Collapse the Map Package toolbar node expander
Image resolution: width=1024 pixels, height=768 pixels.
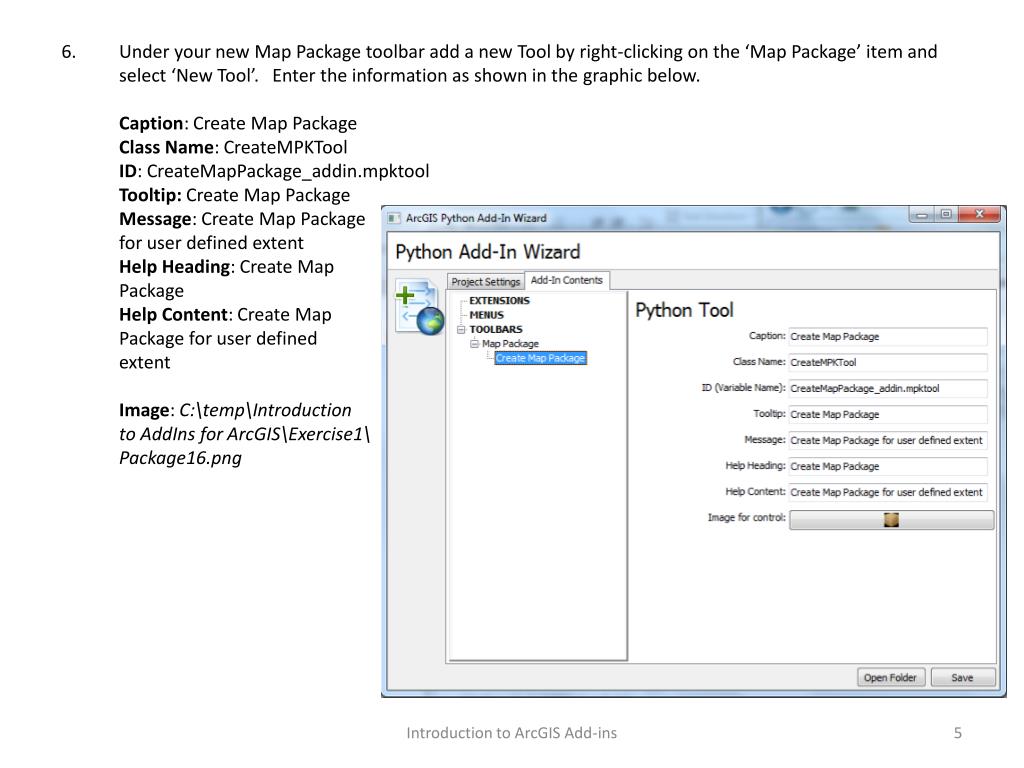[x=474, y=344]
